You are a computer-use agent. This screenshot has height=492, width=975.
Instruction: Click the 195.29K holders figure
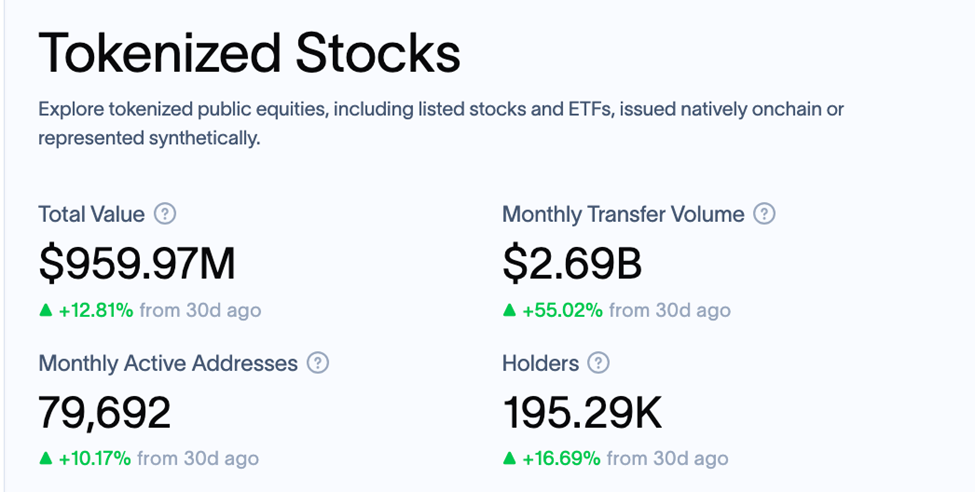point(582,412)
